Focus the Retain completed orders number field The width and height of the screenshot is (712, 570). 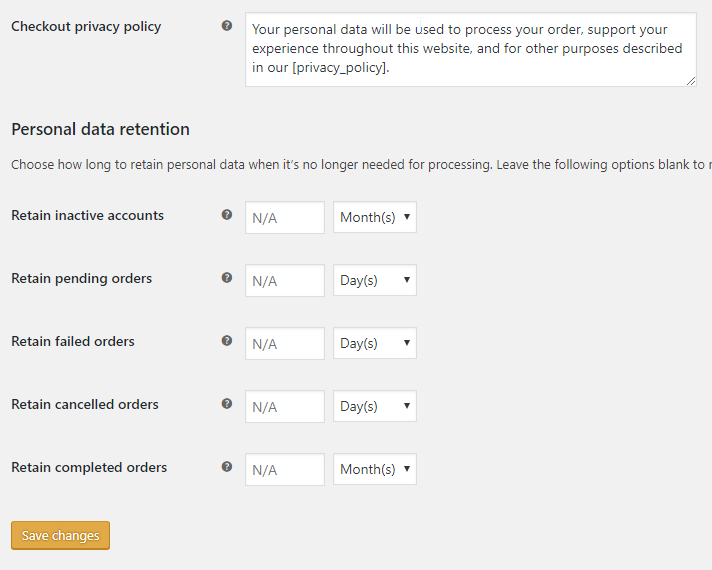click(285, 470)
